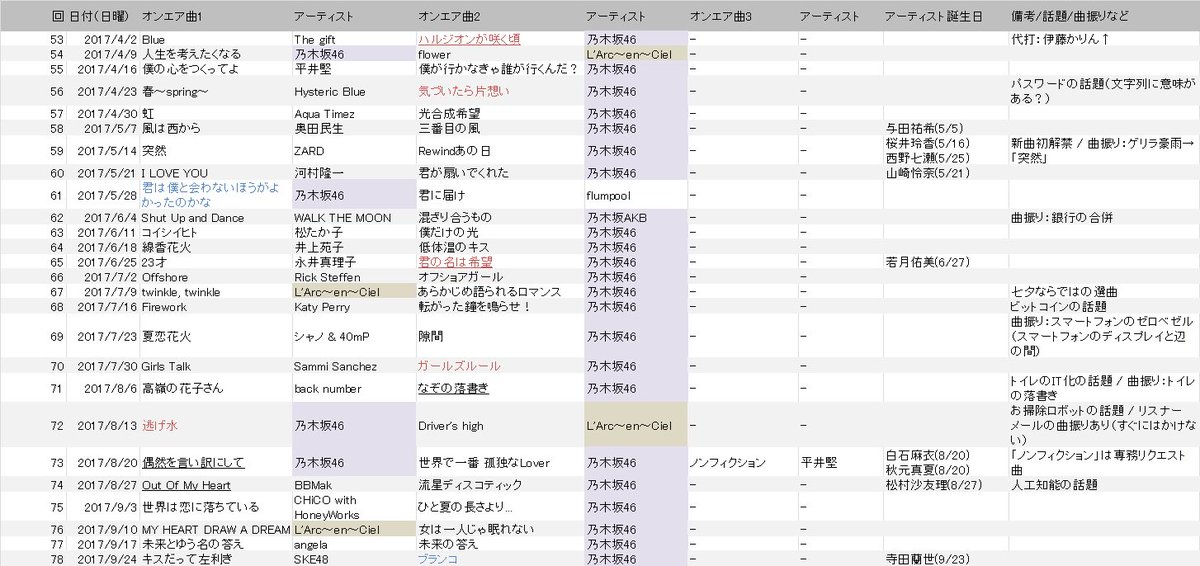Click the '七夕ならではの選曲' note
Screen dimensions: 1200x566
tap(1064, 292)
